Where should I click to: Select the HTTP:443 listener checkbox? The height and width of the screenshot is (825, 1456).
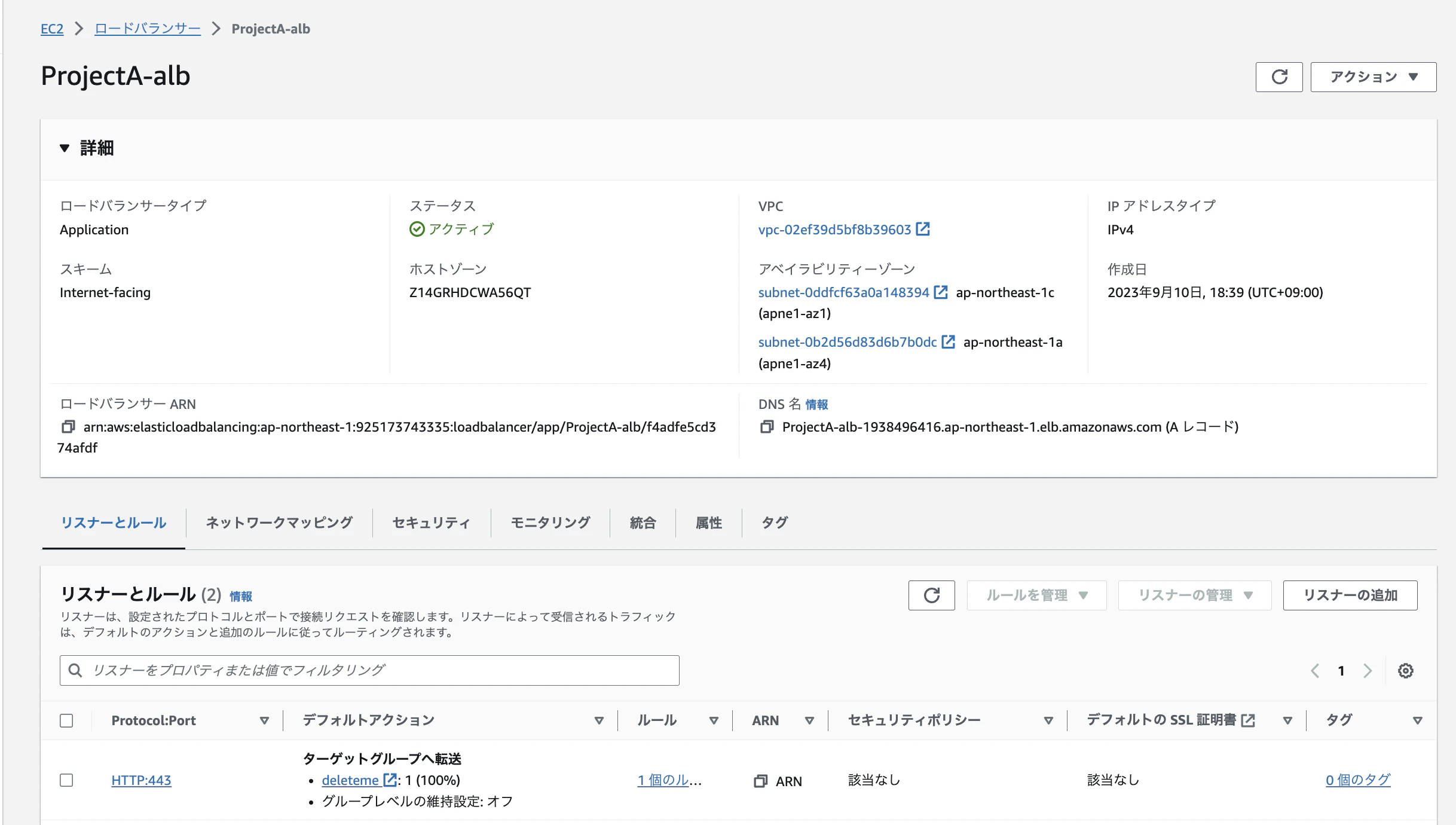pos(66,780)
